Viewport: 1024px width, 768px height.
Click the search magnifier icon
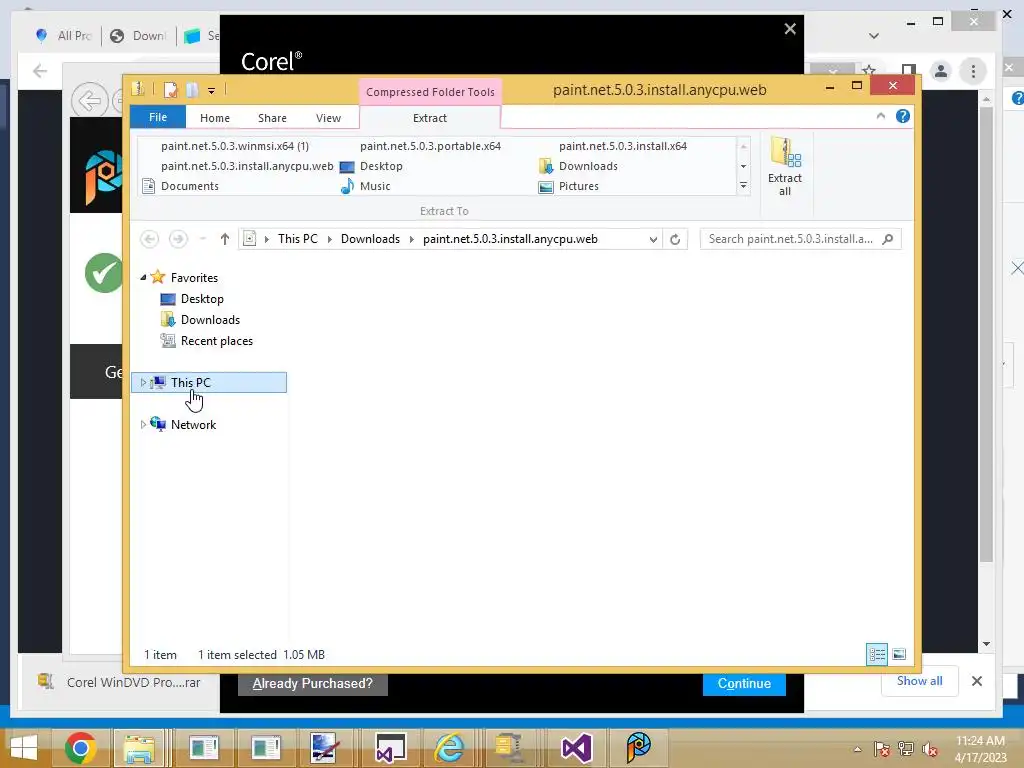tap(888, 239)
